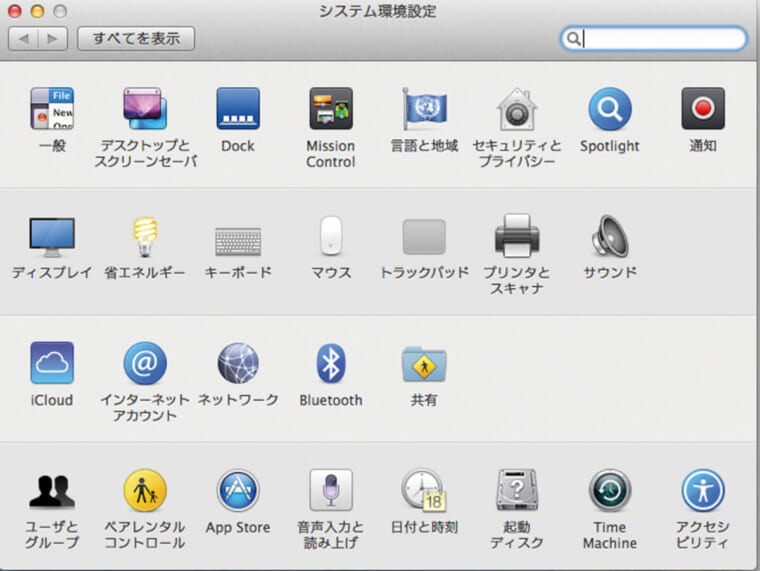Open ペアレンタルコントロール preferences
The width and height of the screenshot is (760, 571).
tap(145, 490)
